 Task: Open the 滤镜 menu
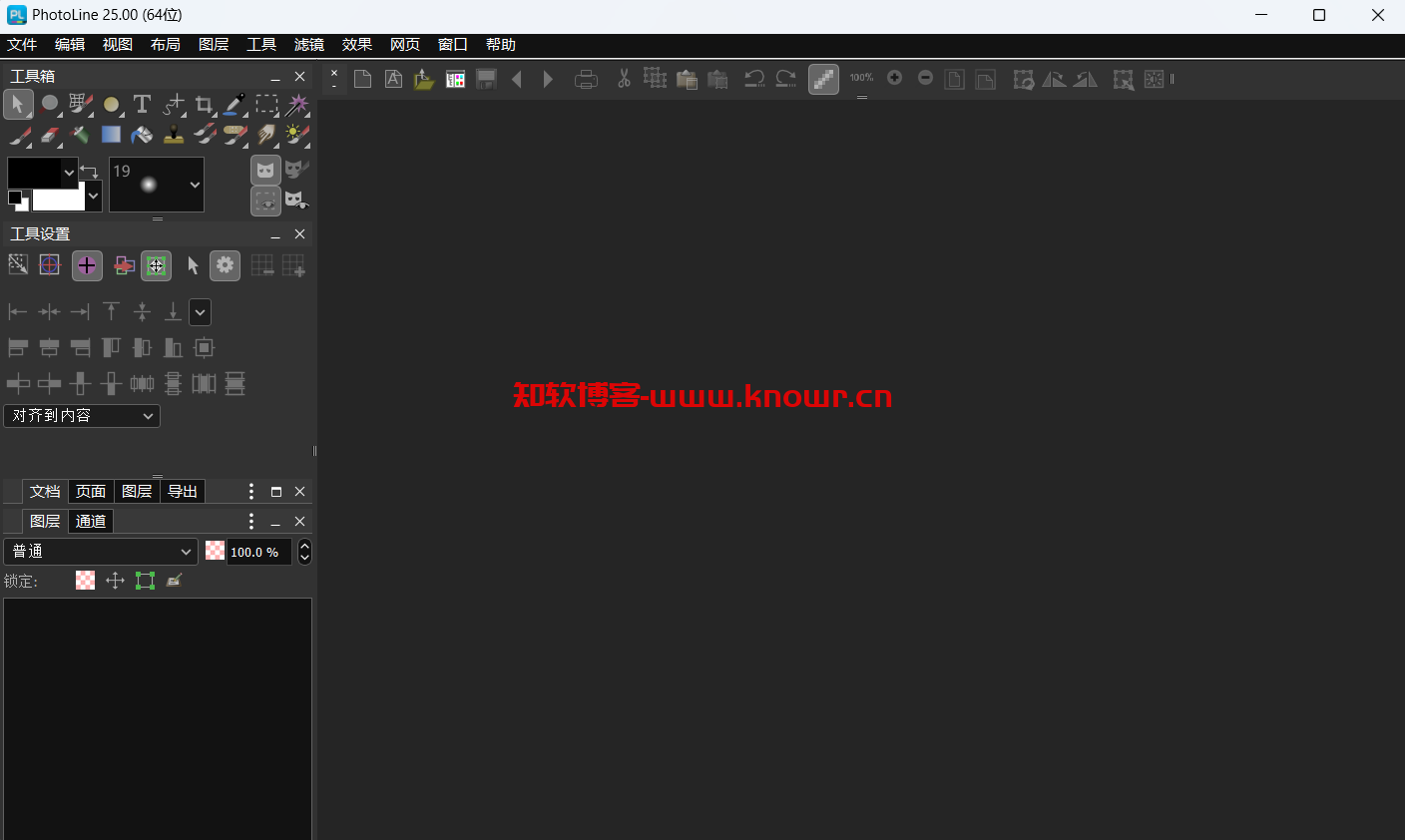point(309,45)
